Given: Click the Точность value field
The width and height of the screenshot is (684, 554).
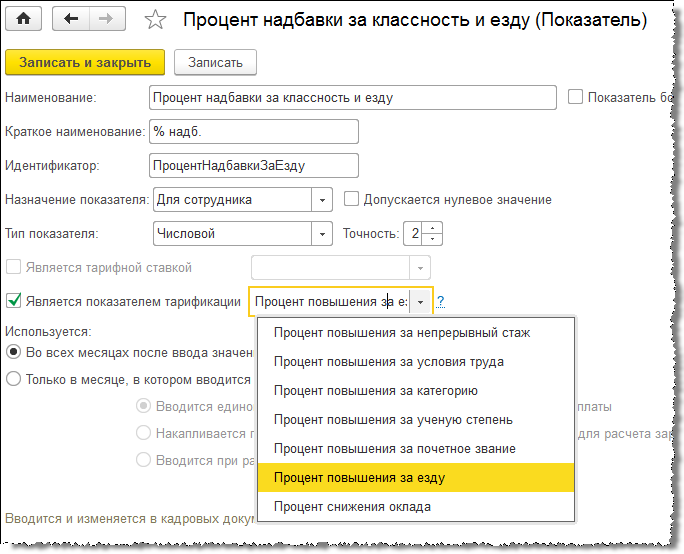Looking at the screenshot, I should (413, 234).
